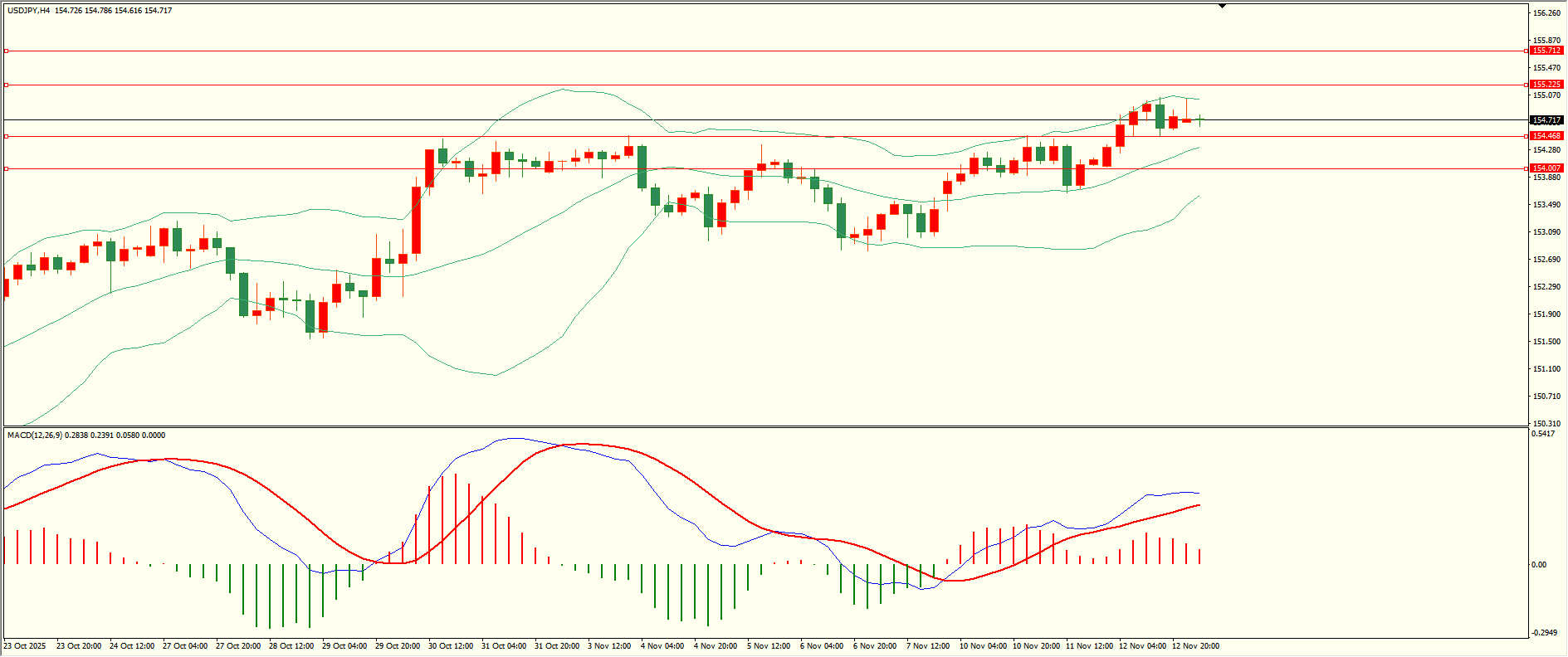Click the 0.5417 value on MACD scale

pos(1543,434)
